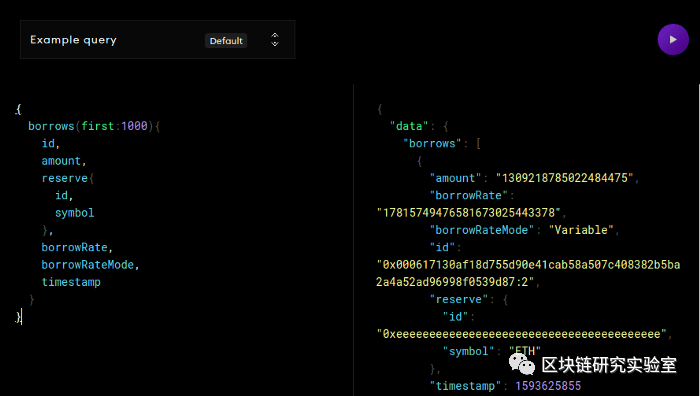Place cursor at closing brace of query
The image size is (700, 396).
pyautogui.click(x=18, y=317)
